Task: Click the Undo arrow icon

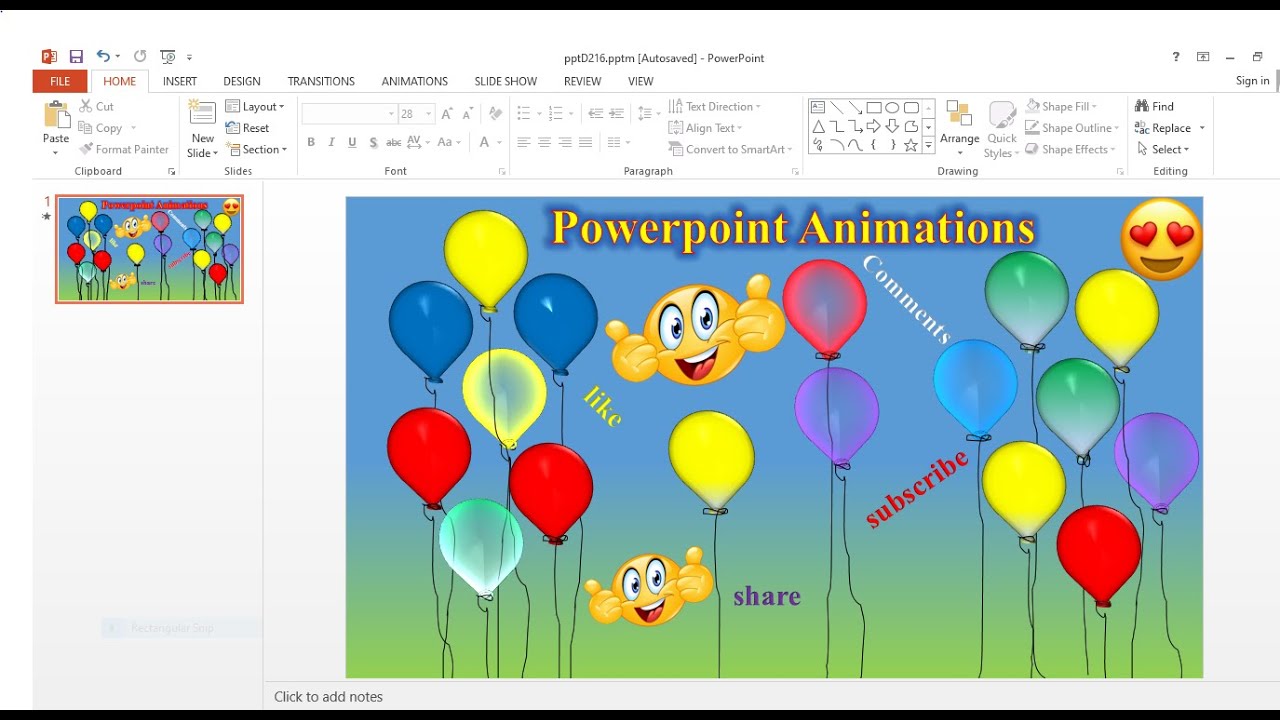Action: pyautogui.click(x=103, y=57)
